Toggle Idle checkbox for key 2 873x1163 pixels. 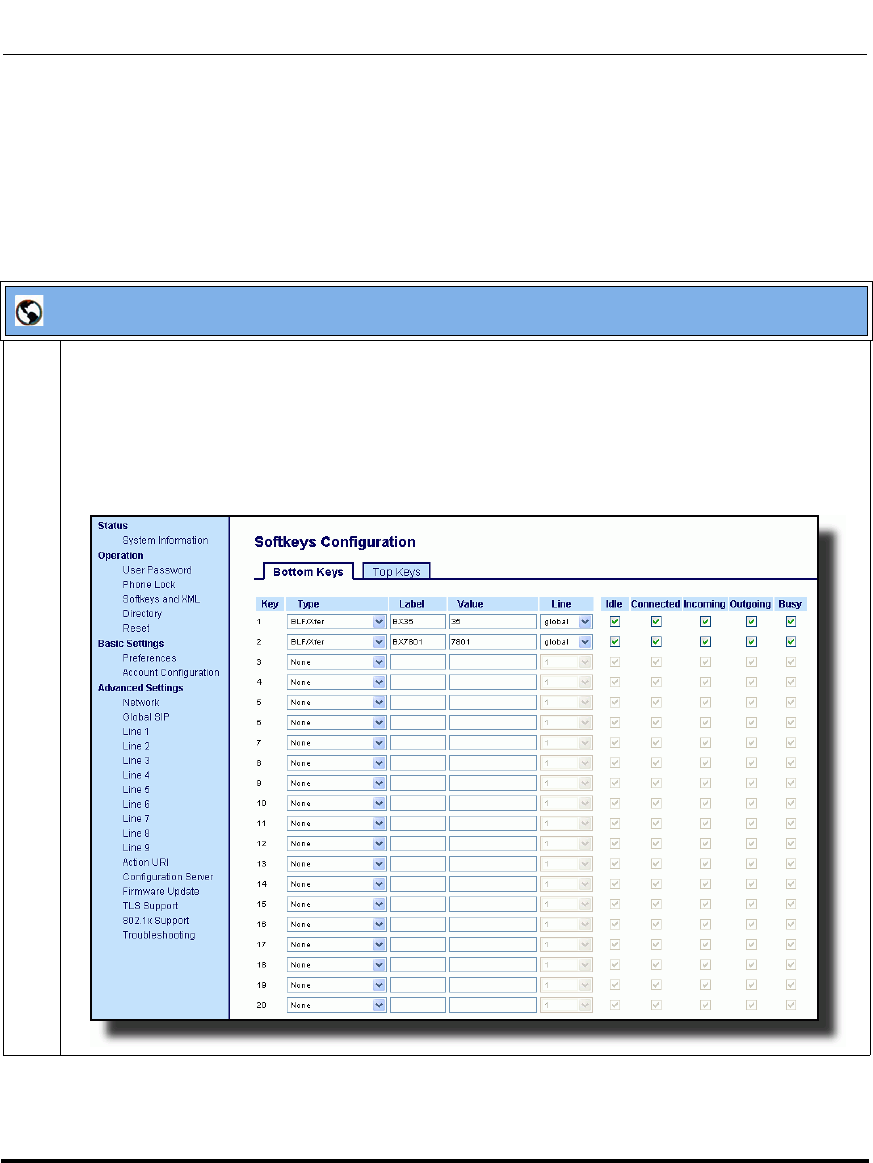click(x=615, y=642)
